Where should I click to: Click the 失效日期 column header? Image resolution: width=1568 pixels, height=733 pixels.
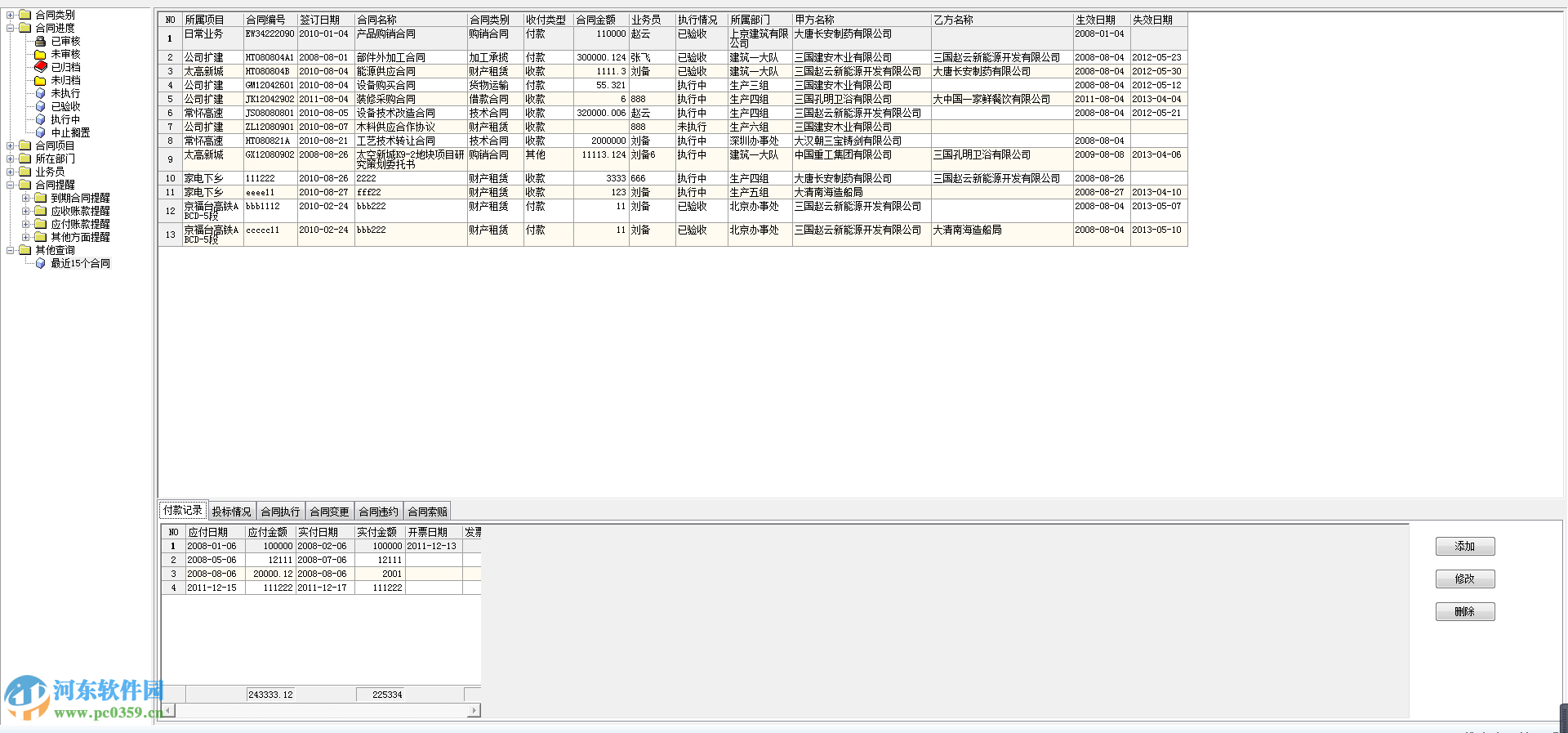click(x=1158, y=20)
